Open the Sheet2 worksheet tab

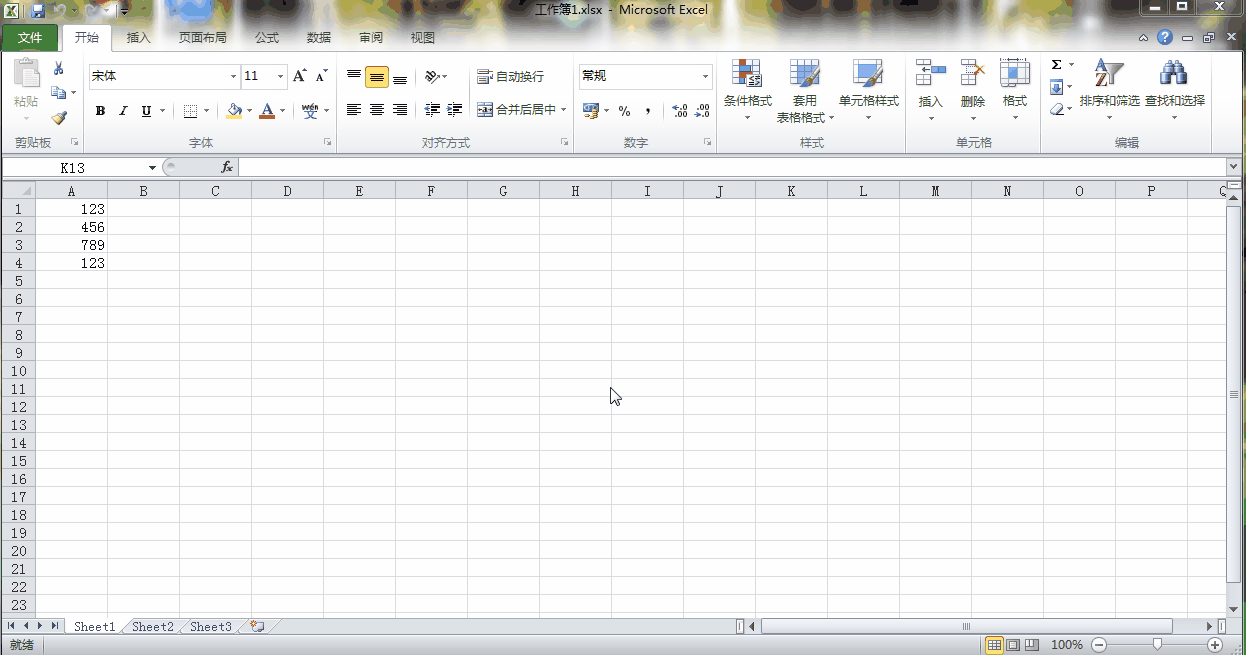point(152,627)
